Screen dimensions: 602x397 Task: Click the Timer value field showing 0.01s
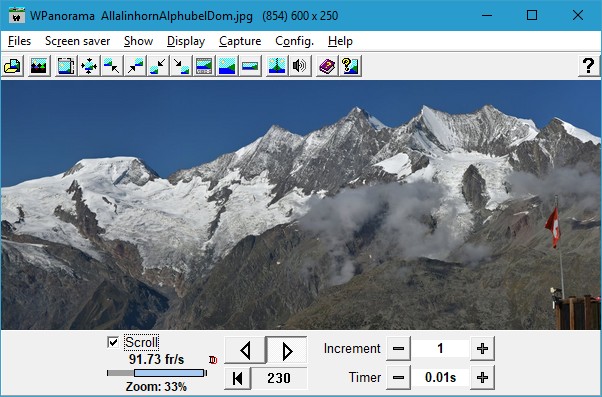pyautogui.click(x=440, y=377)
